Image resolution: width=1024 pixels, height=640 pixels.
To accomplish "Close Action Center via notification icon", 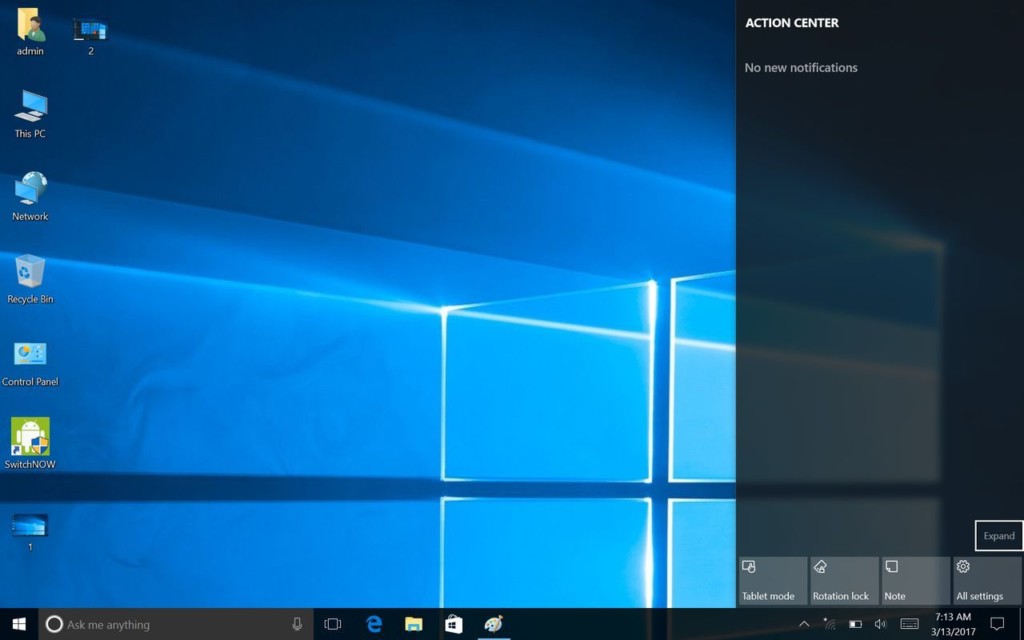I will click(x=996, y=624).
